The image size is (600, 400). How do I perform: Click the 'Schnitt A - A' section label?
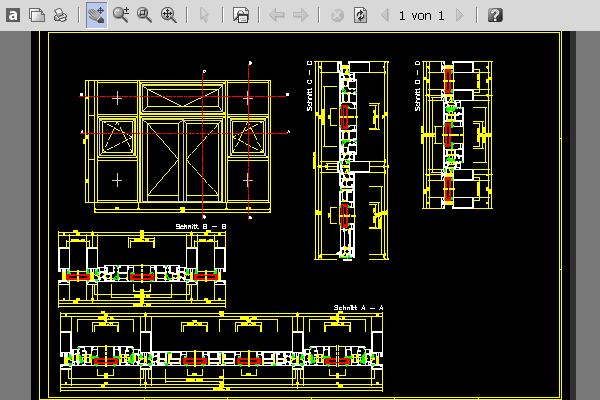(x=359, y=307)
